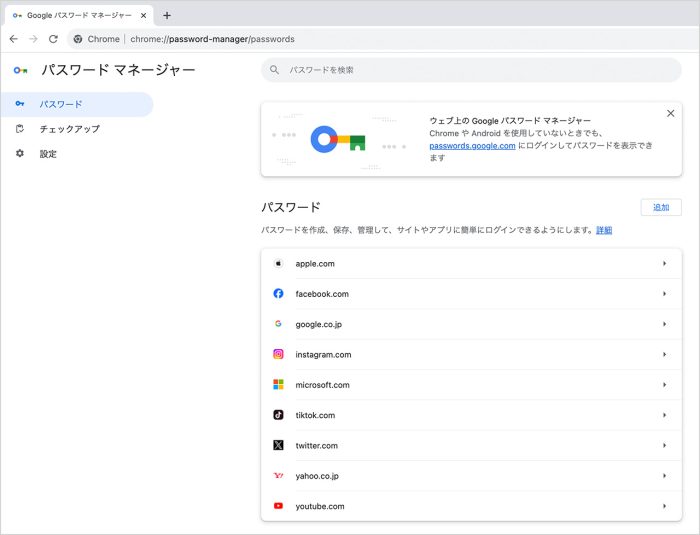Dismiss the Google パスワード マネージャー banner

(x=670, y=114)
